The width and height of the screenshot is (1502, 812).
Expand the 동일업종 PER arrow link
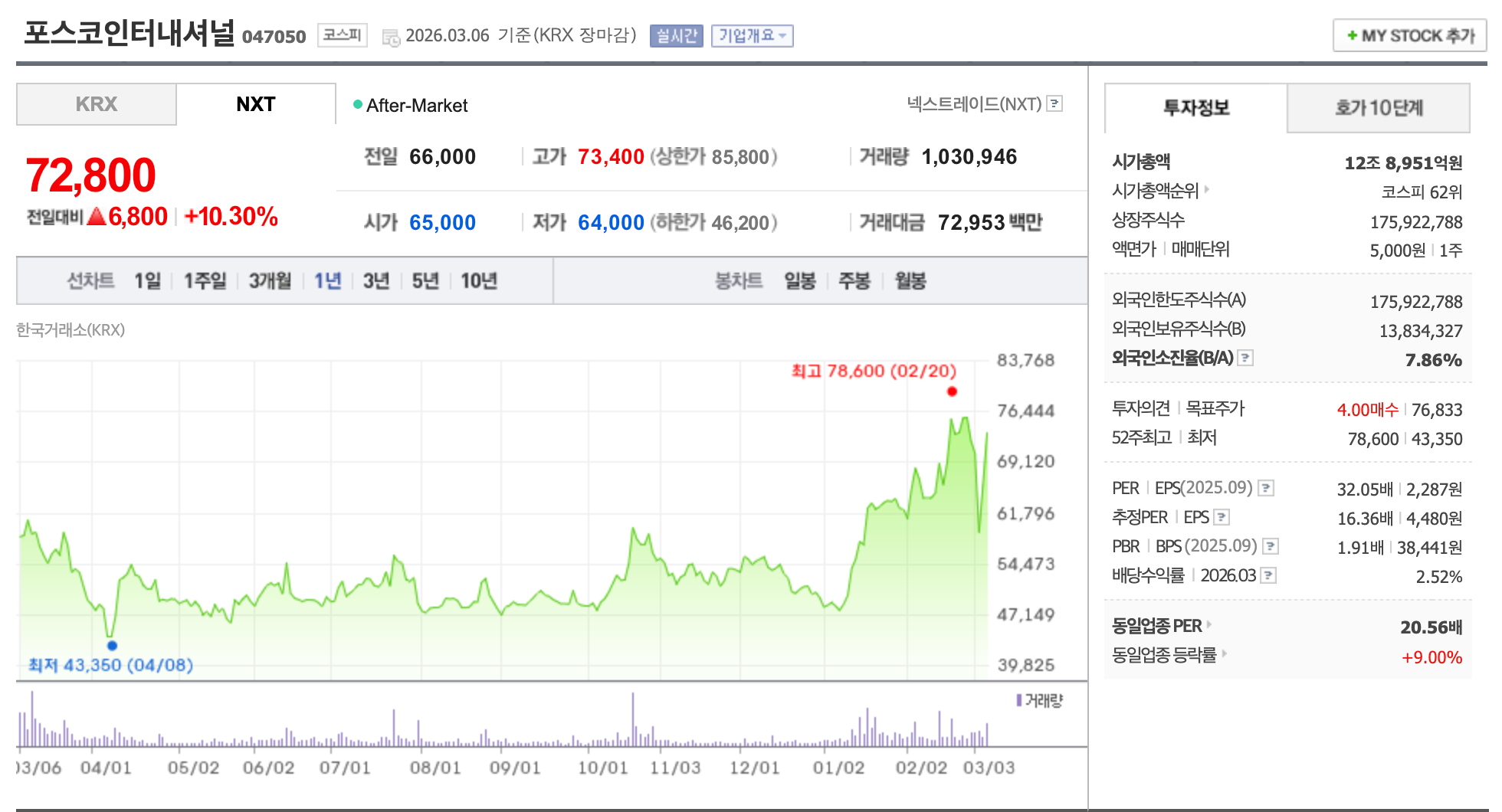coord(1209,624)
